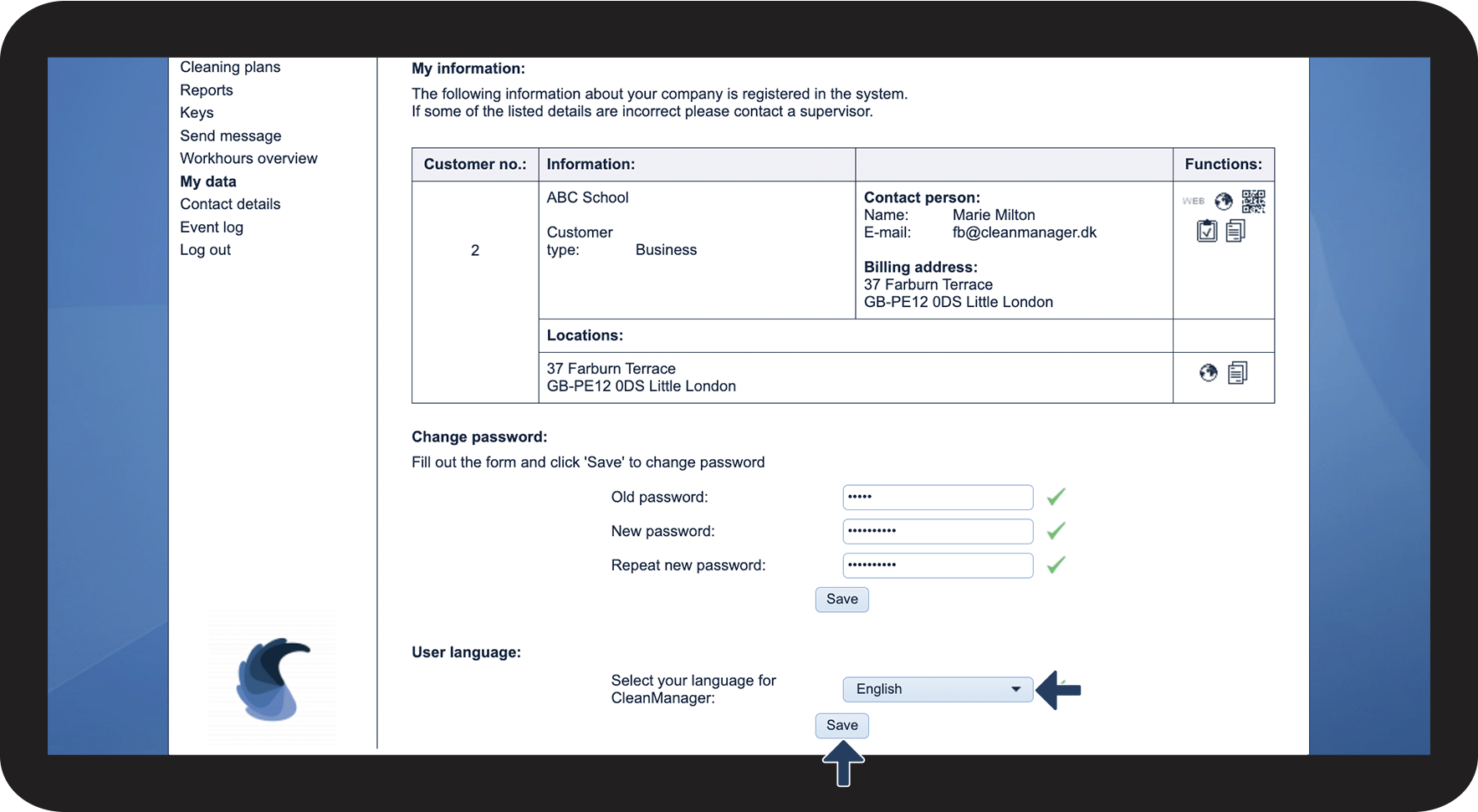Select Contact details in the sidebar
Image resolution: width=1478 pixels, height=812 pixels.
230,204
